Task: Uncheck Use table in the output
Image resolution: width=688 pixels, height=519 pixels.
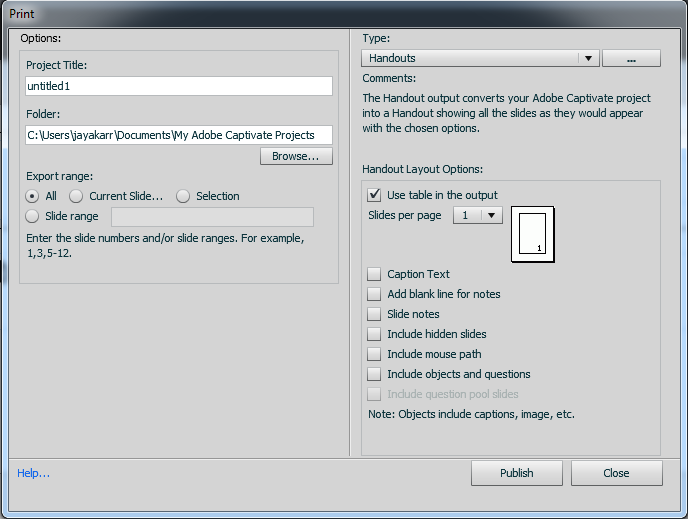Action: pyautogui.click(x=374, y=195)
